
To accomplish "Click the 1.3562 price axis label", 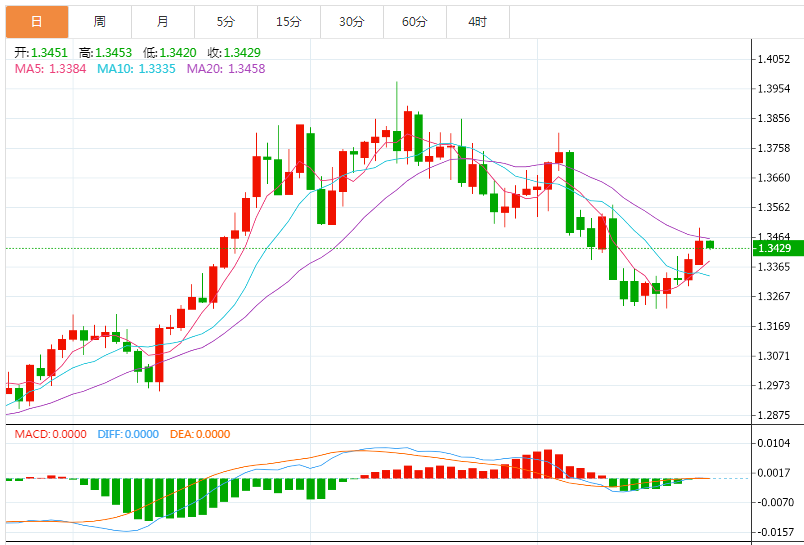I will (774, 208).
